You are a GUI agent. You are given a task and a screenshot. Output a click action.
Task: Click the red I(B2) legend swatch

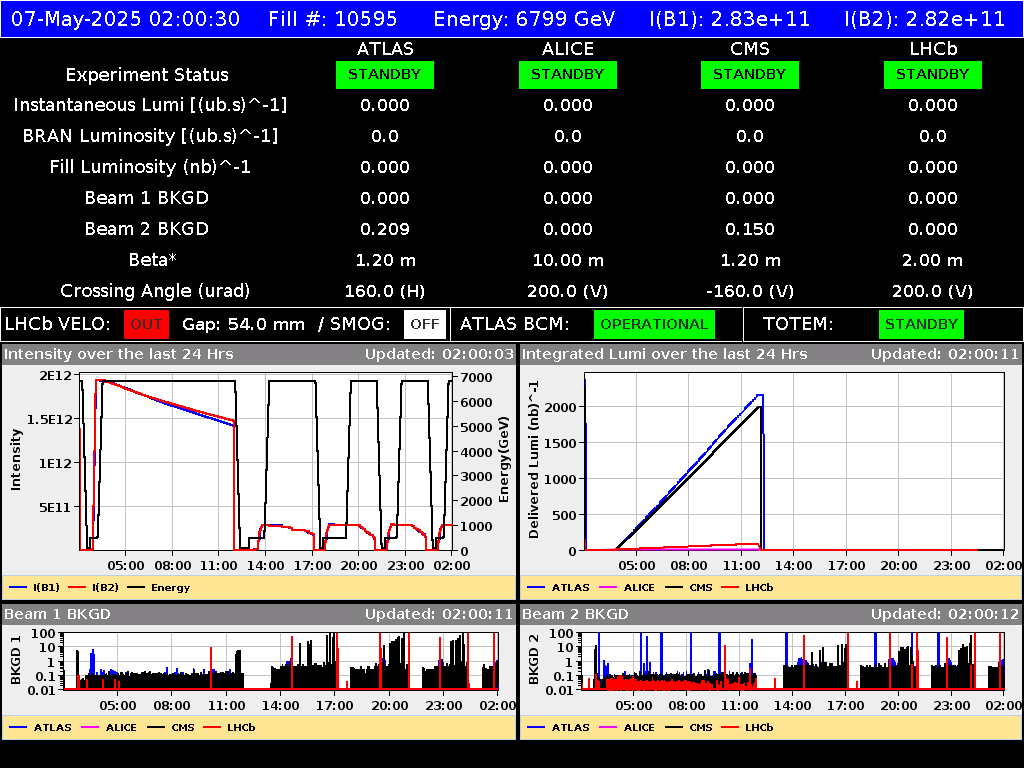(x=77, y=587)
